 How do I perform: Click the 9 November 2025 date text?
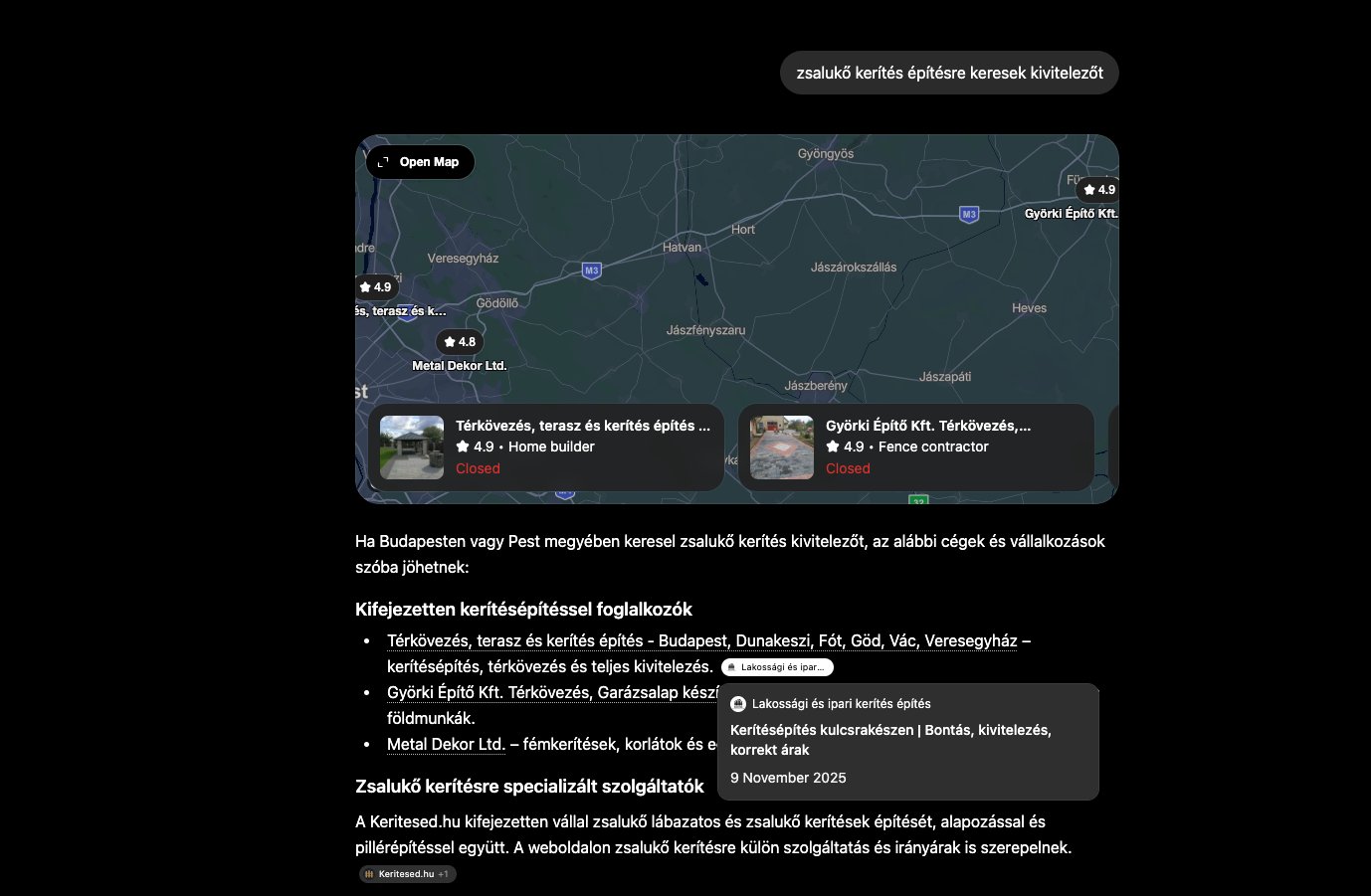[788, 778]
